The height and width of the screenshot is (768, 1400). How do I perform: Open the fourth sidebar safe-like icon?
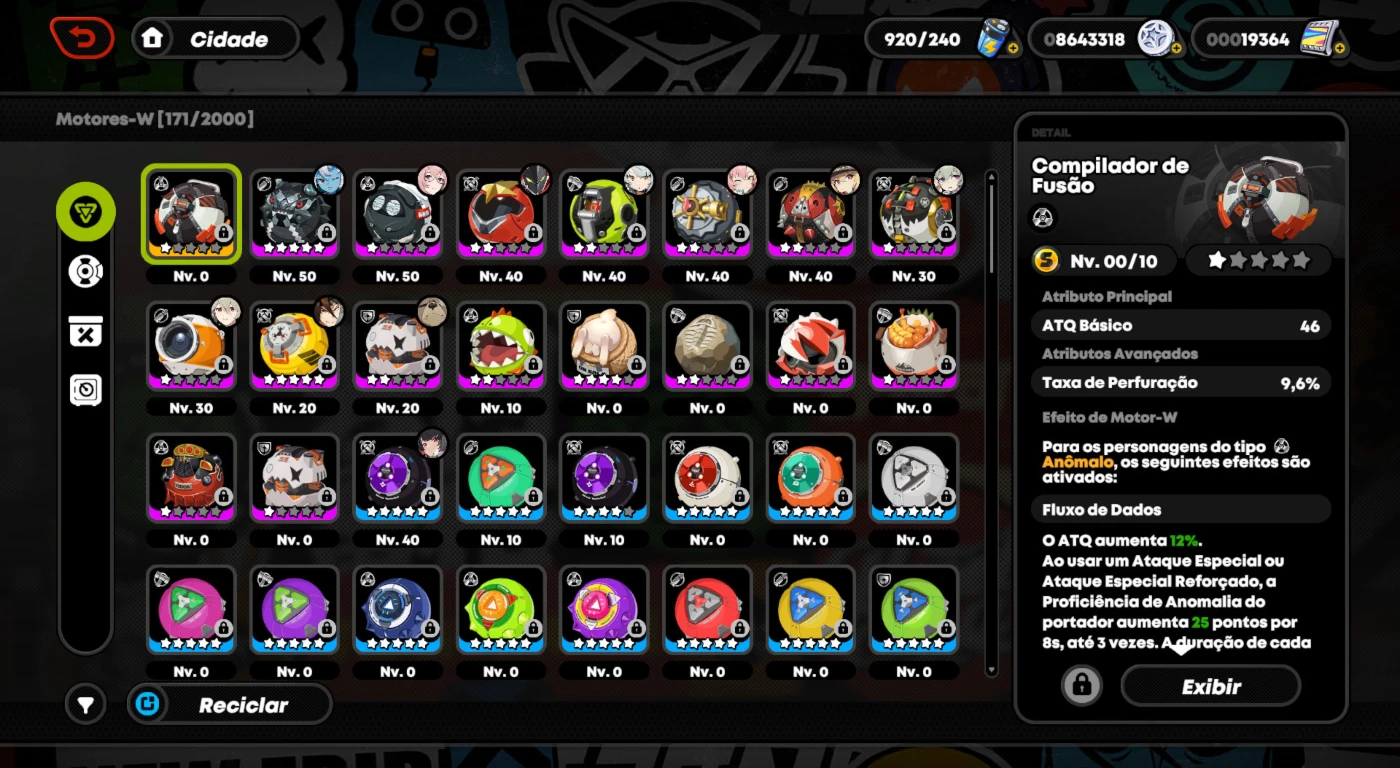pos(86,390)
